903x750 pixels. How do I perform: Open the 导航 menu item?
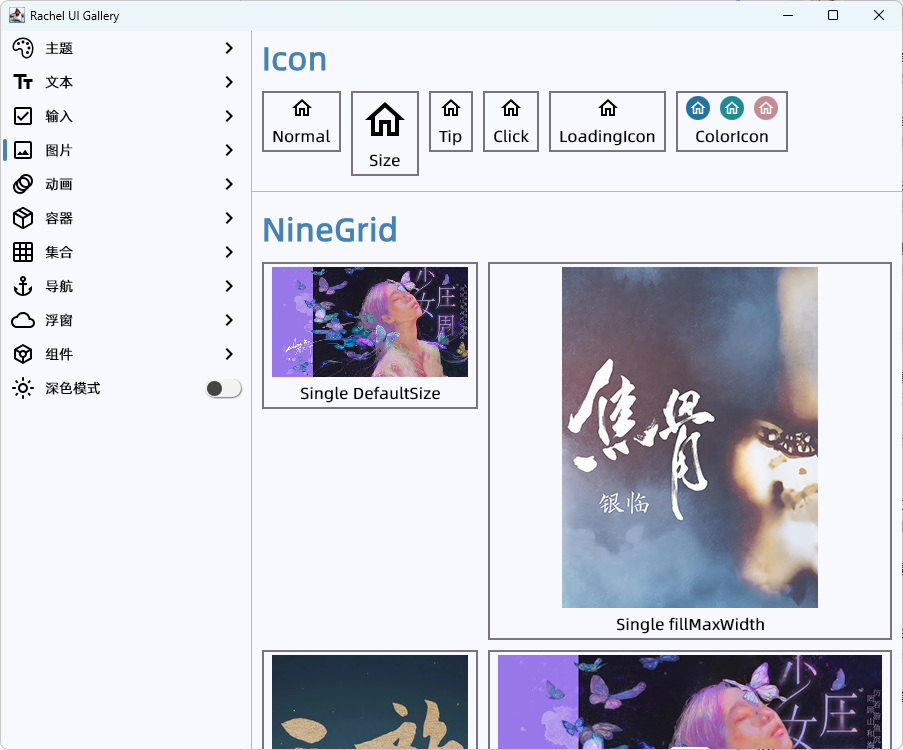coord(126,286)
